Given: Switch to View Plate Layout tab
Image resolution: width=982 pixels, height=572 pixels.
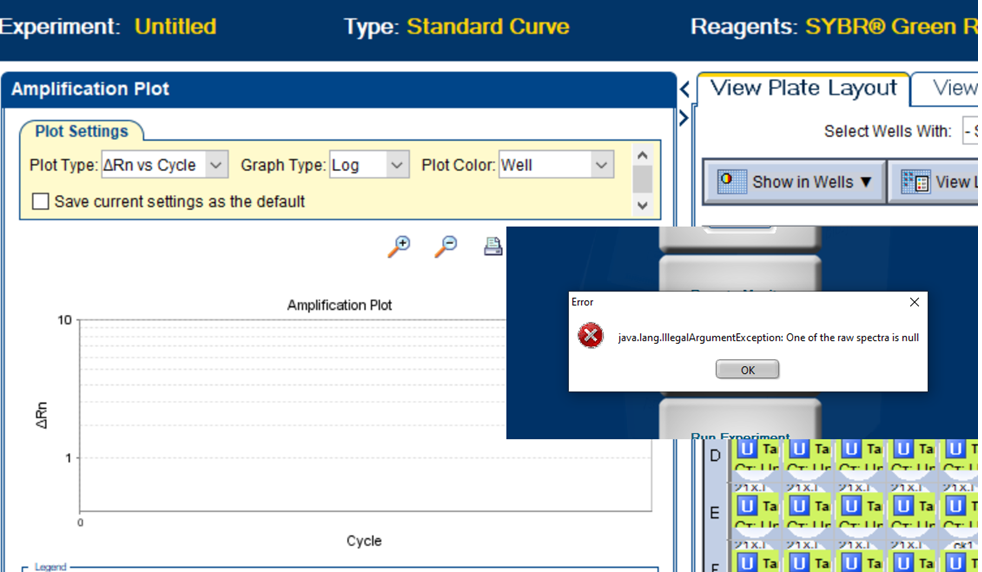Looking at the screenshot, I should pyautogui.click(x=804, y=88).
